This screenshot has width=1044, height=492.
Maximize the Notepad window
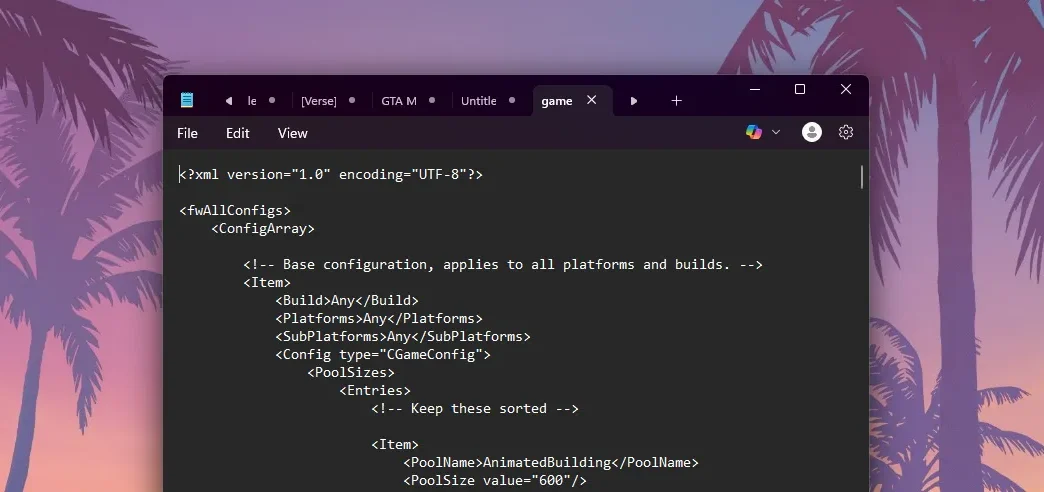pyautogui.click(x=800, y=89)
